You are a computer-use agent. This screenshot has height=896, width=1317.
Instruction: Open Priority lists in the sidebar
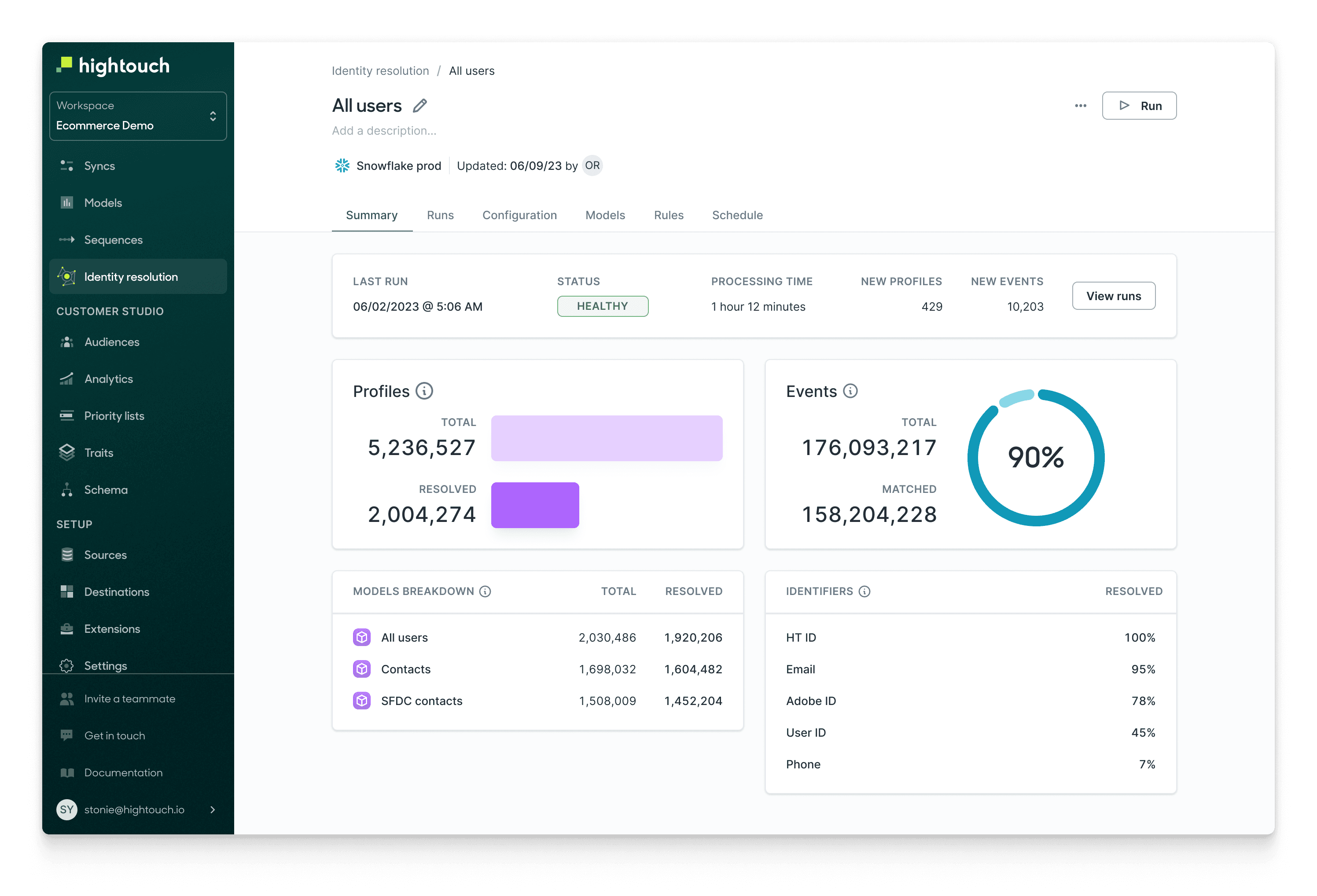114,415
